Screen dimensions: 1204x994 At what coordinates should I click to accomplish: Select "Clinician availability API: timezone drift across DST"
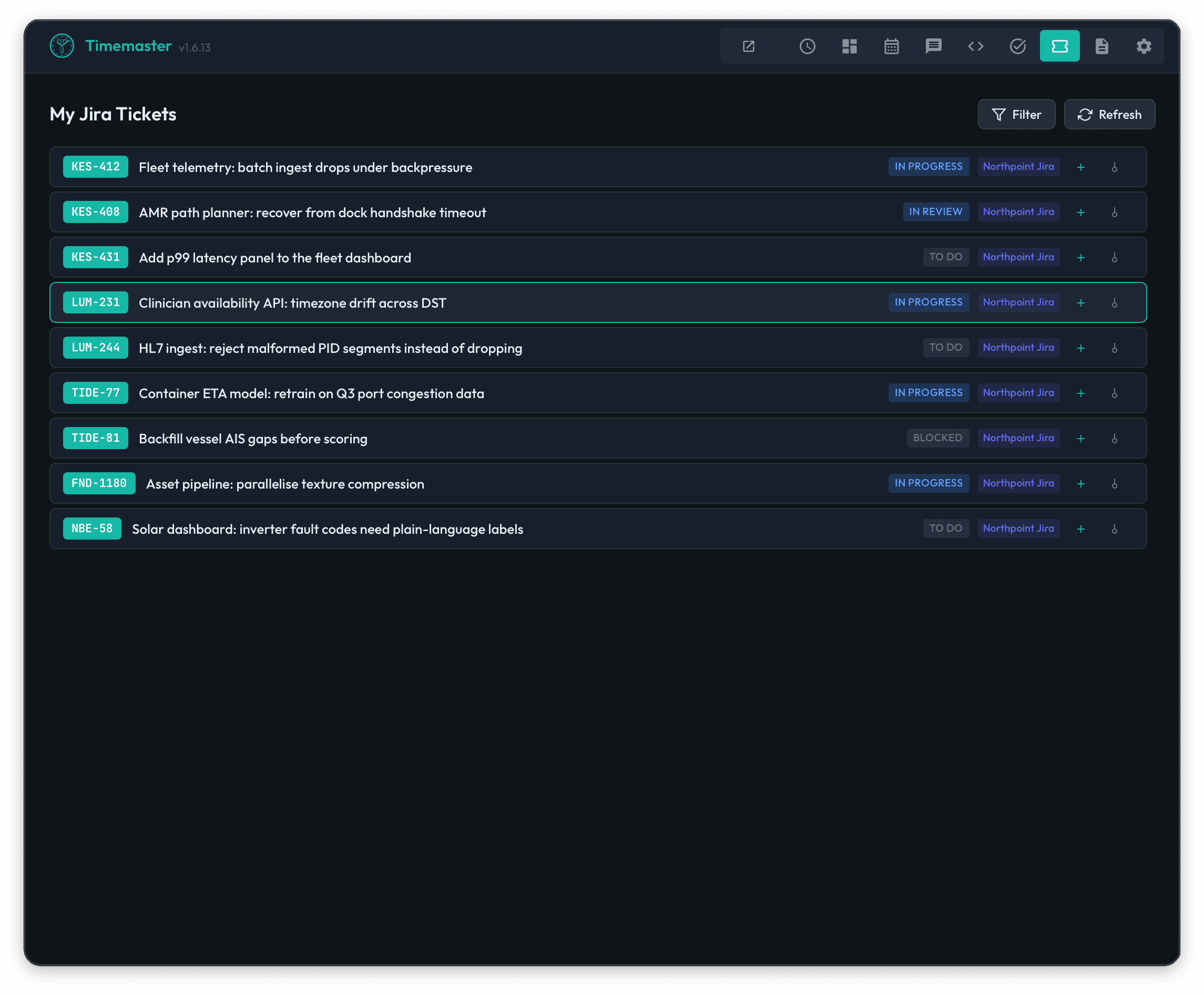tap(292, 303)
